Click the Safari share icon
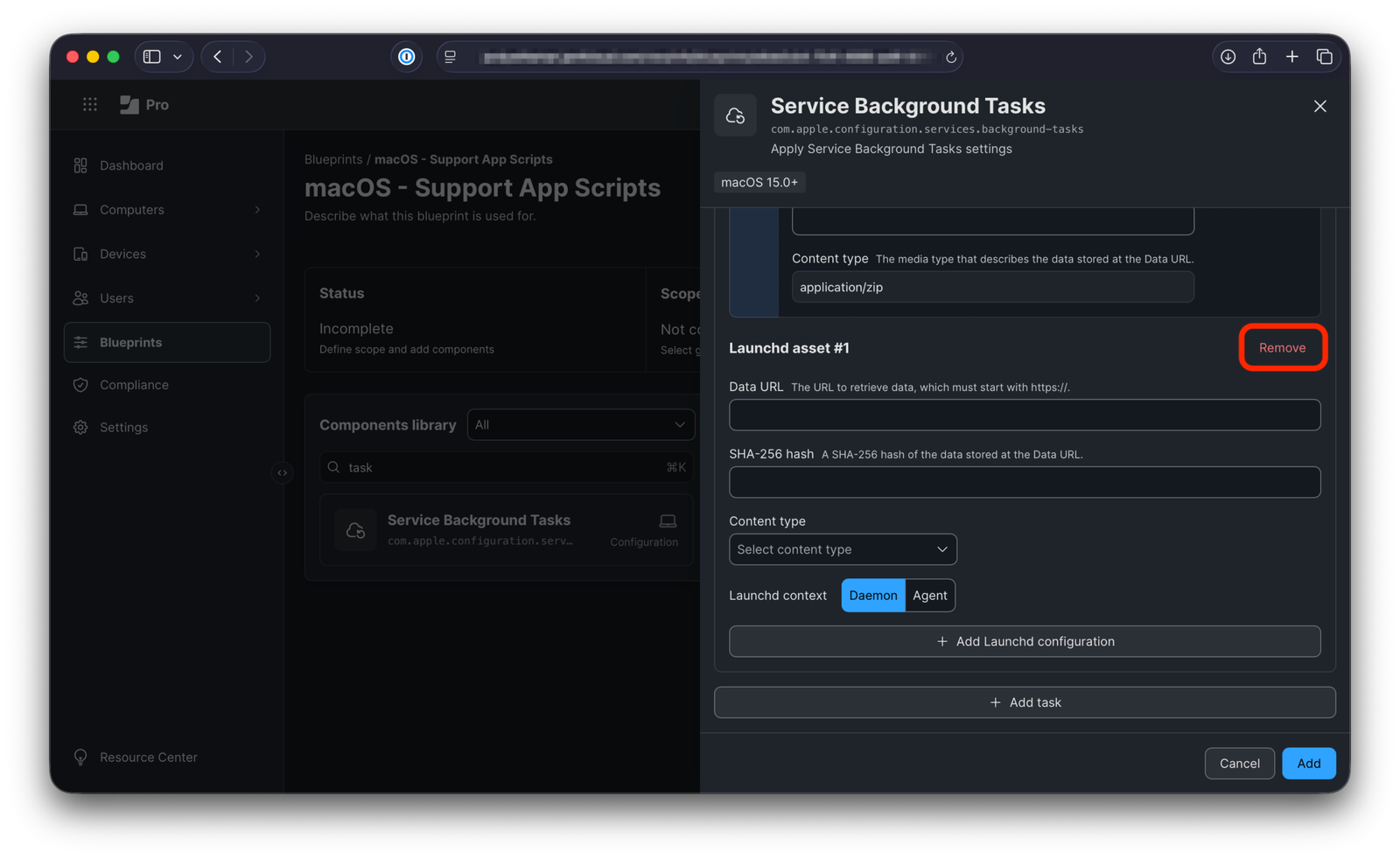This screenshot has width=1400, height=859. click(x=1259, y=57)
